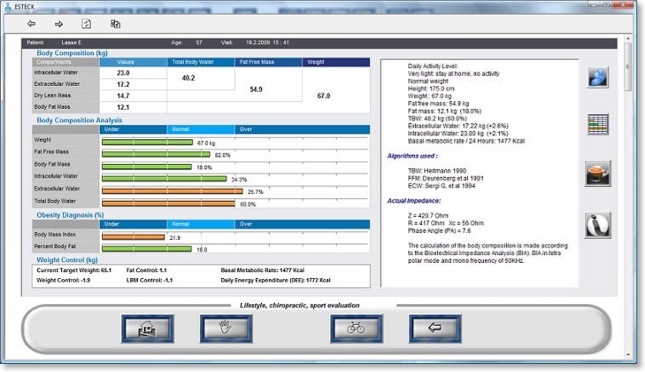
Task: Click the Body Mass Index bar 21.9
Action: tap(133, 237)
